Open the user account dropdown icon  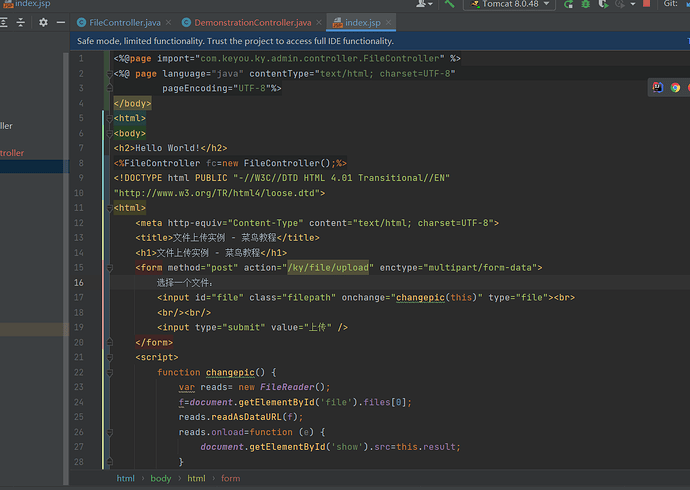tap(424, 4)
